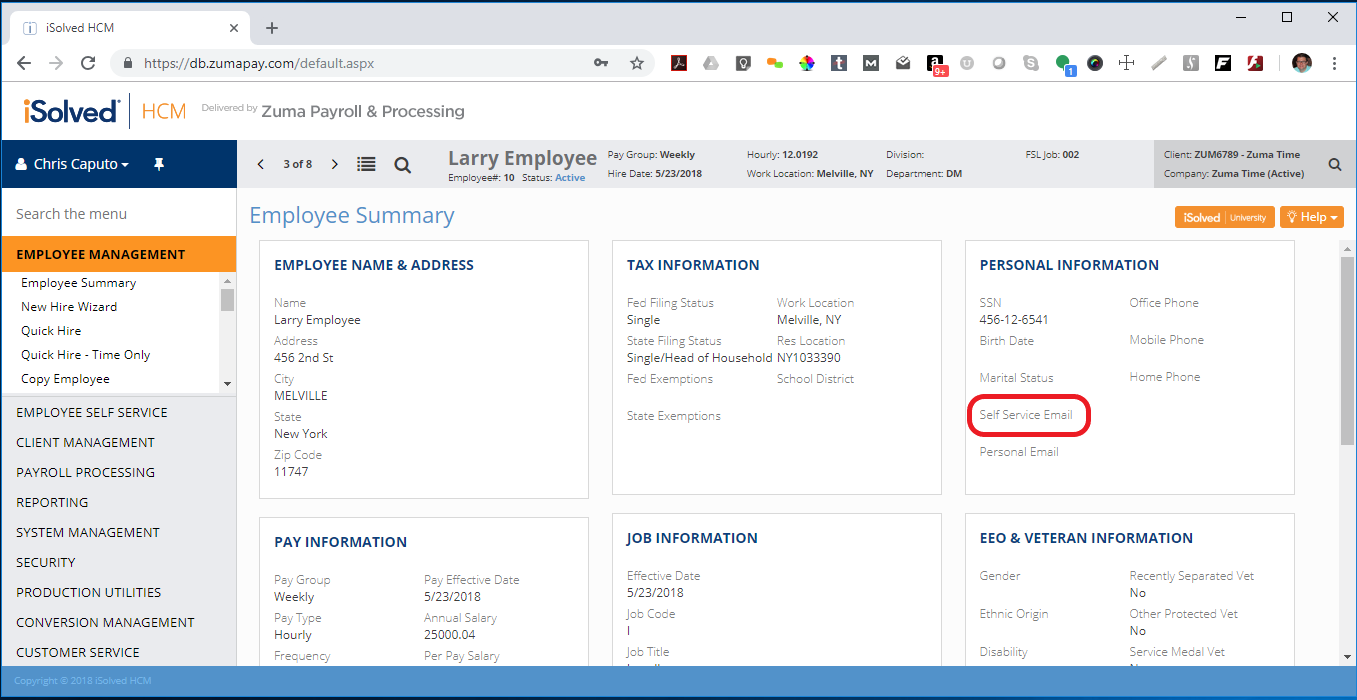The image size is (1357, 700).
Task: Click the employee search magnifier icon
Action: pyautogui.click(x=402, y=165)
